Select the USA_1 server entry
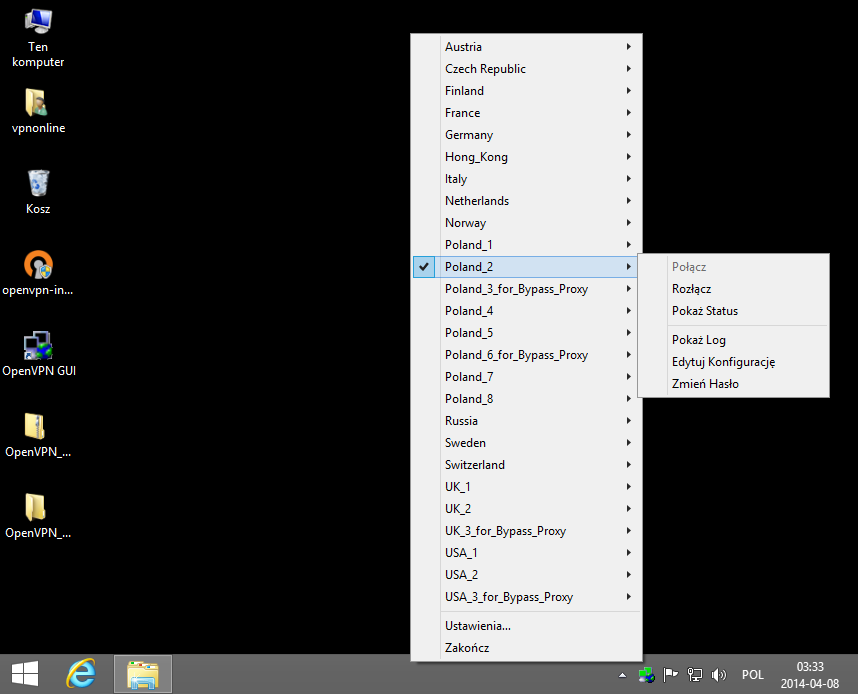 coord(525,553)
